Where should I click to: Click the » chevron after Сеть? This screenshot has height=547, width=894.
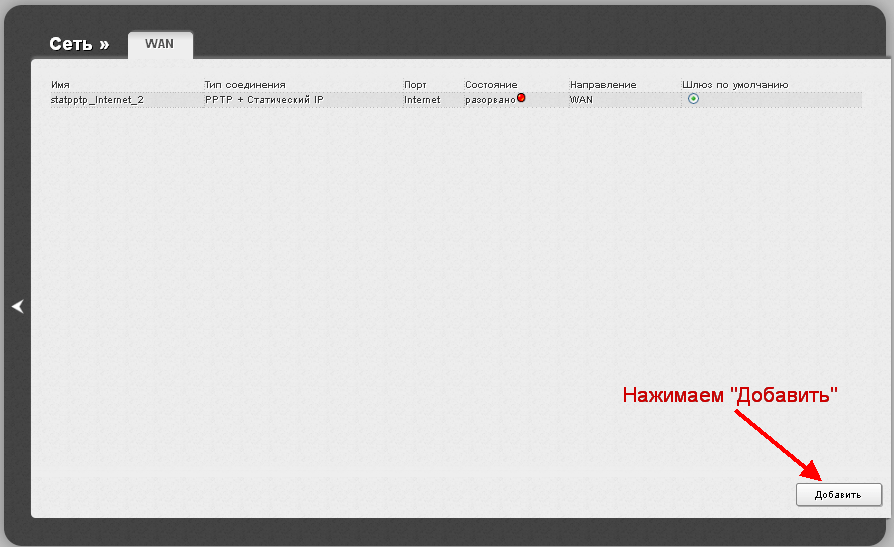tap(104, 45)
